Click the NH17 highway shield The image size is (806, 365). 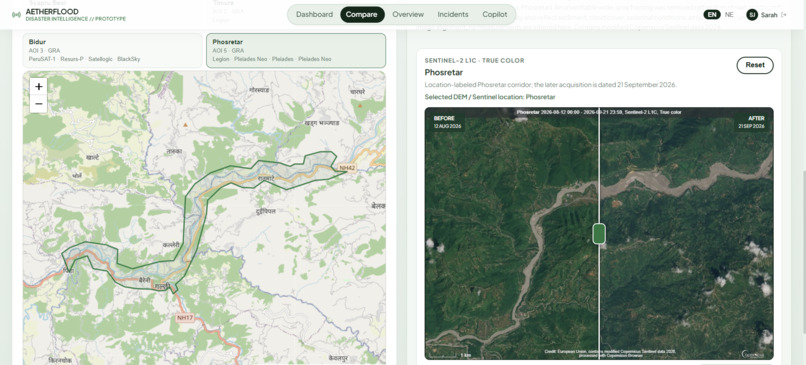185,318
